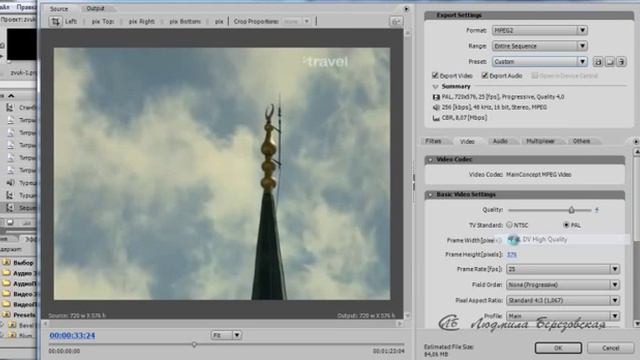This screenshot has width=640, height=360.
Task: Open the Аудио Э folder icon
Action: pyautogui.click(x=6, y=273)
